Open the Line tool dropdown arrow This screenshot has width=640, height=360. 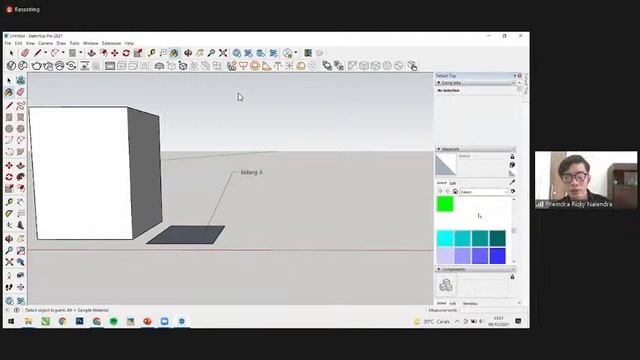tap(45, 53)
